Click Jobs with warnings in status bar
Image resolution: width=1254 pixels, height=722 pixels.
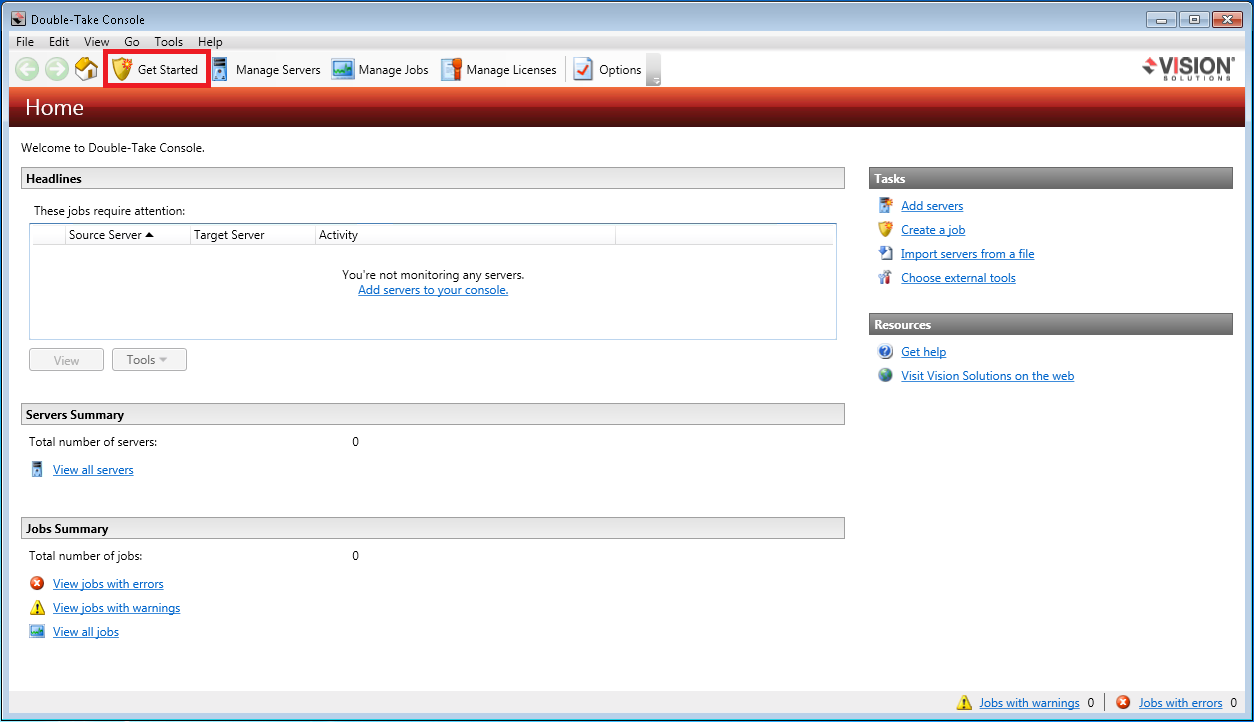tap(1029, 703)
